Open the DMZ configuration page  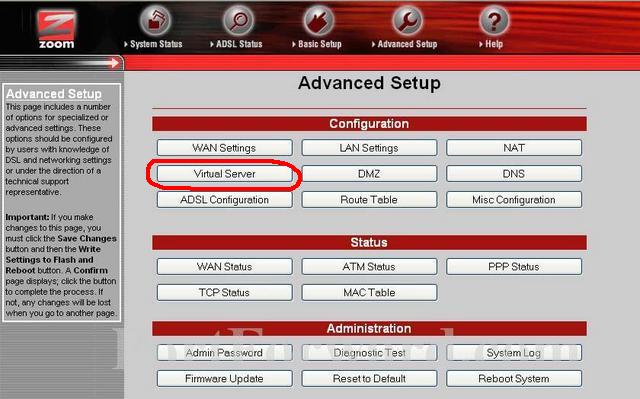click(x=369, y=174)
